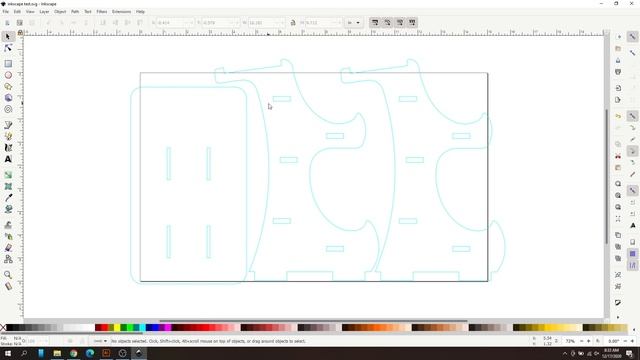
Task: Open the Extensions menu
Action: (121, 12)
